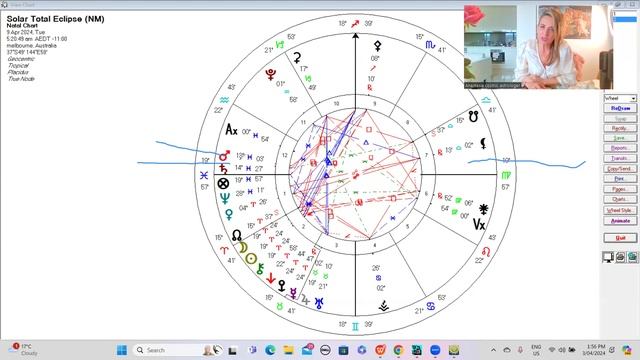Open the Pages button

[620, 189]
